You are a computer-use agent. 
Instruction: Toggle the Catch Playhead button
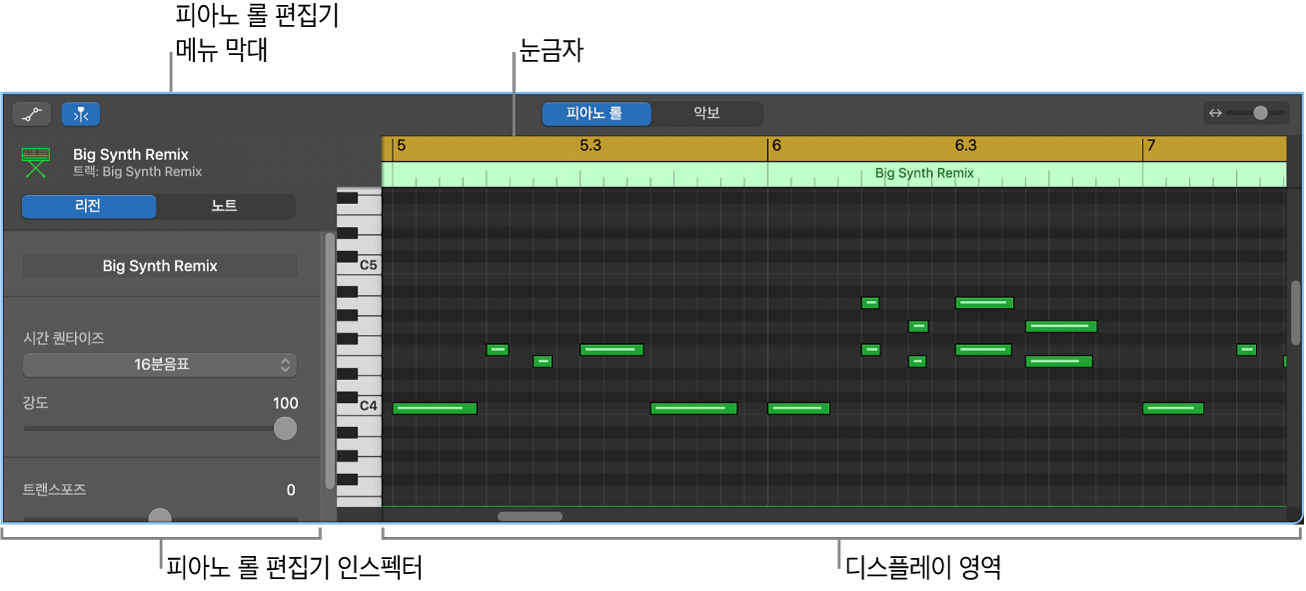tap(80, 114)
